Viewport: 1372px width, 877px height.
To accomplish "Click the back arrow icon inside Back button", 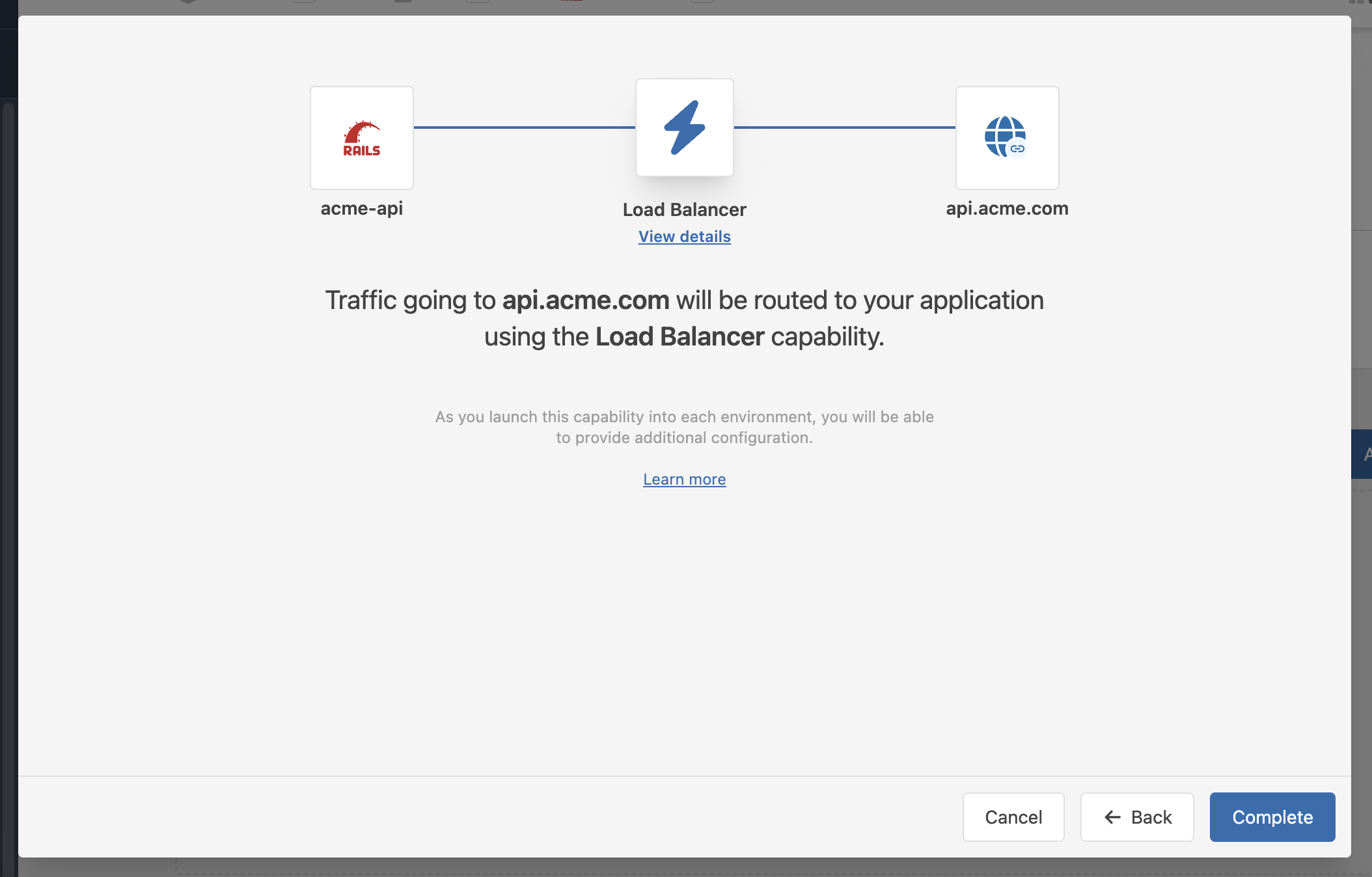I will tap(1111, 817).
